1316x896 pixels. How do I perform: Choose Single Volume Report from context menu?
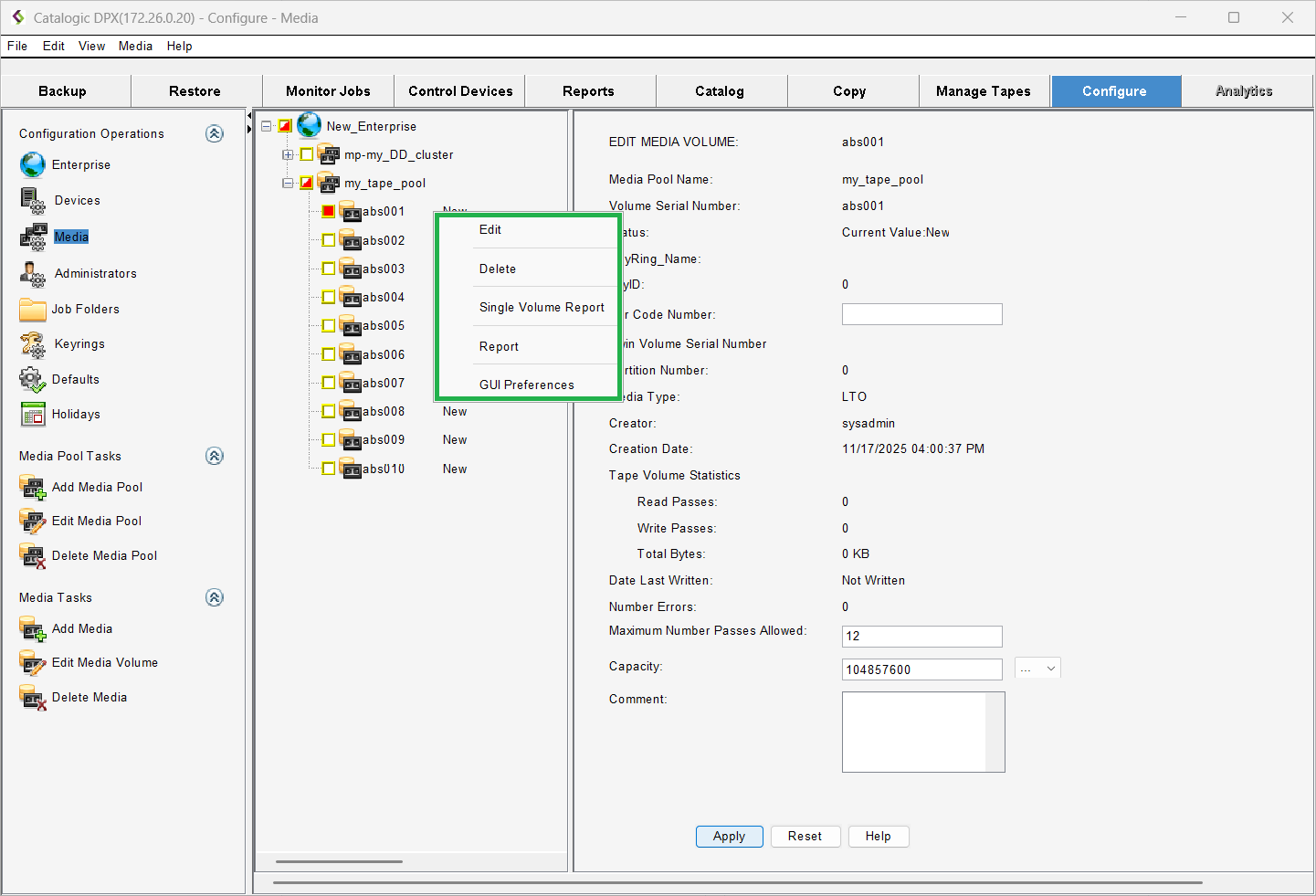point(542,307)
